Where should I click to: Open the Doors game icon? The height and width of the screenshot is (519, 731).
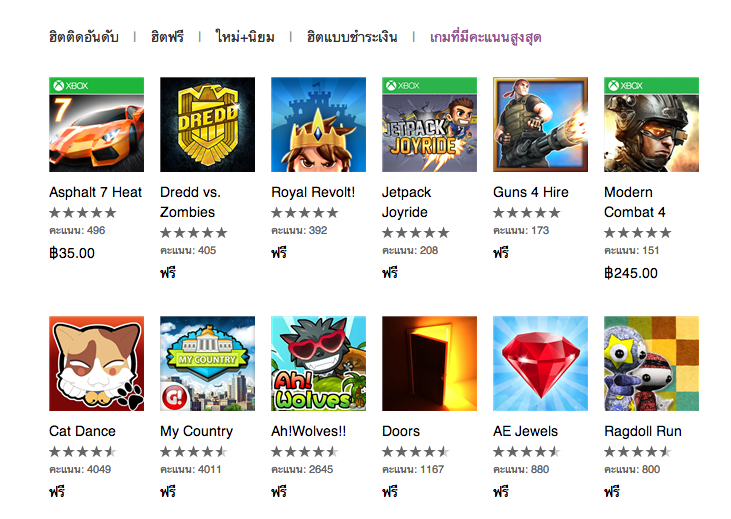pos(429,364)
